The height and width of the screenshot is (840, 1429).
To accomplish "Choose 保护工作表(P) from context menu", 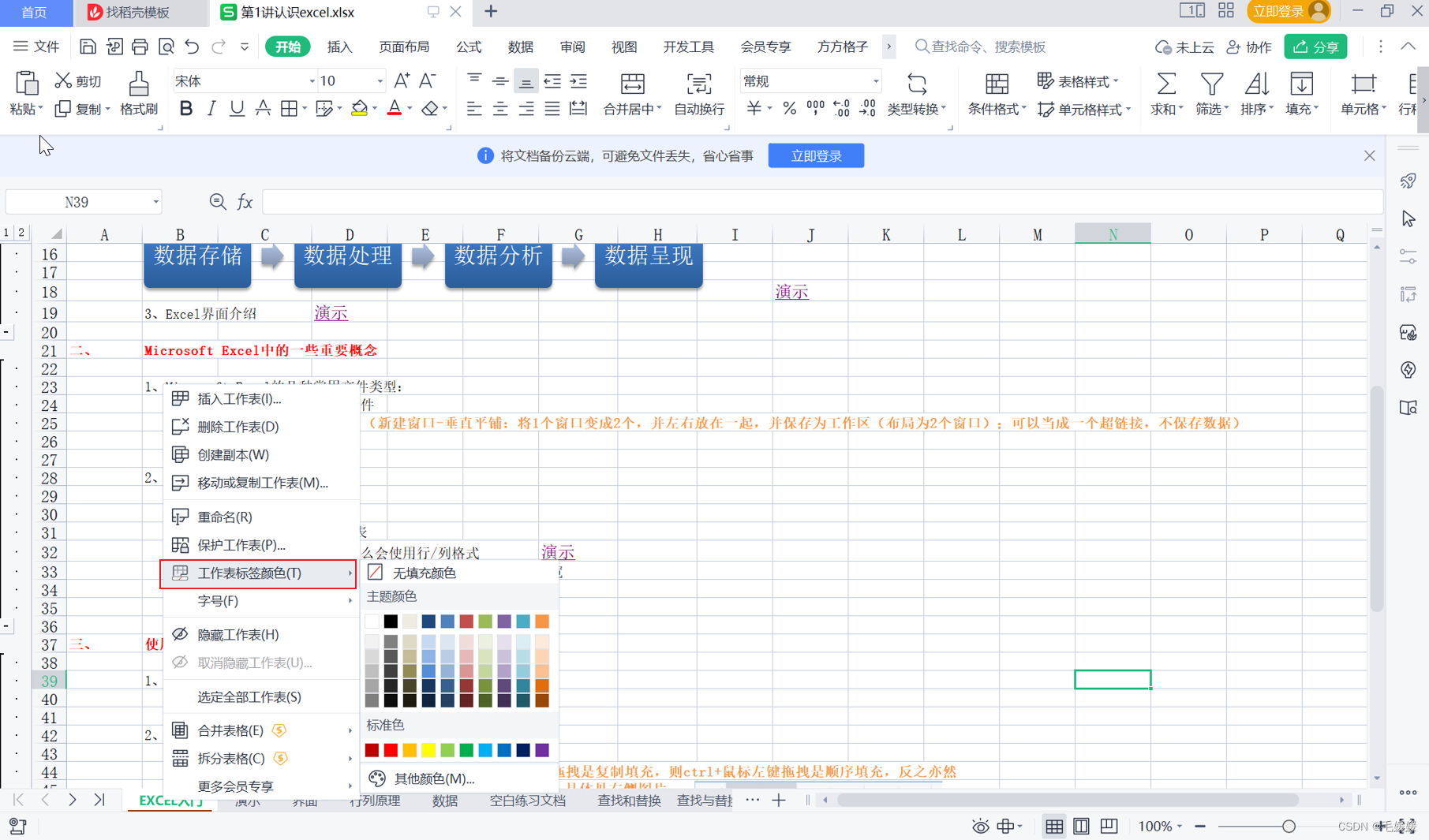I will click(260, 545).
